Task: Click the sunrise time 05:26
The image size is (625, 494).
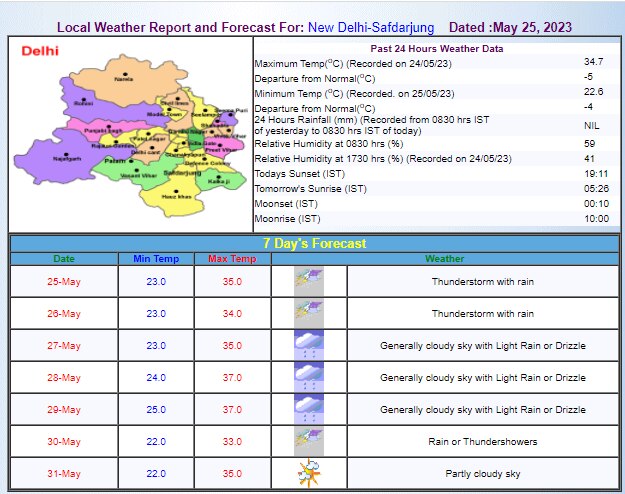Action: click(596, 189)
